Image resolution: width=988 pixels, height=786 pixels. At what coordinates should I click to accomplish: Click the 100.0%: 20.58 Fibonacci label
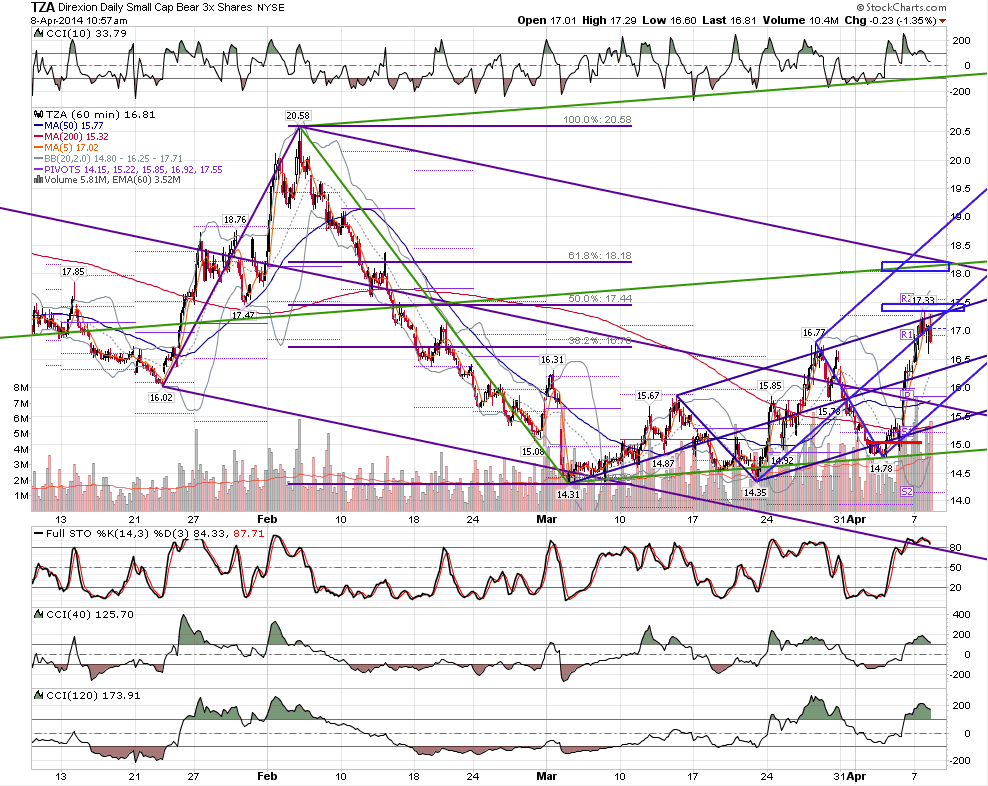point(597,120)
